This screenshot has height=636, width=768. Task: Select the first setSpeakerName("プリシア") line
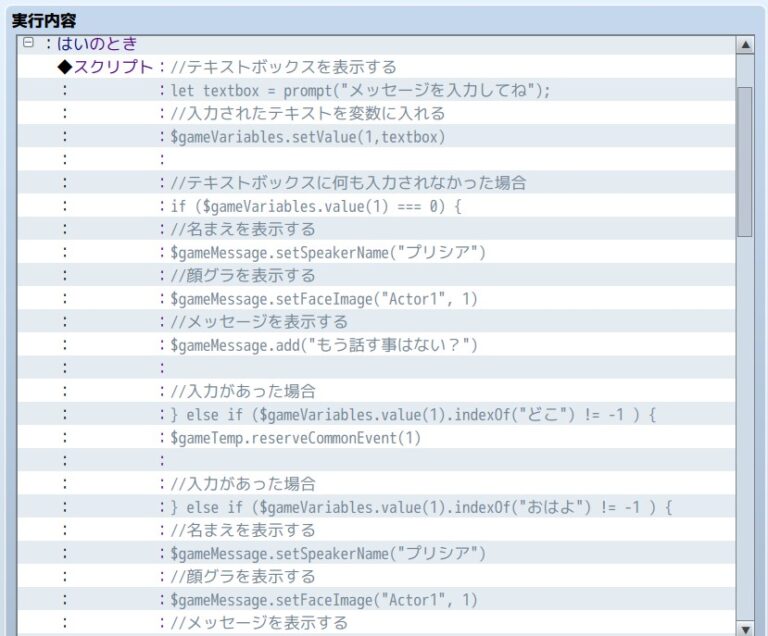click(328, 252)
